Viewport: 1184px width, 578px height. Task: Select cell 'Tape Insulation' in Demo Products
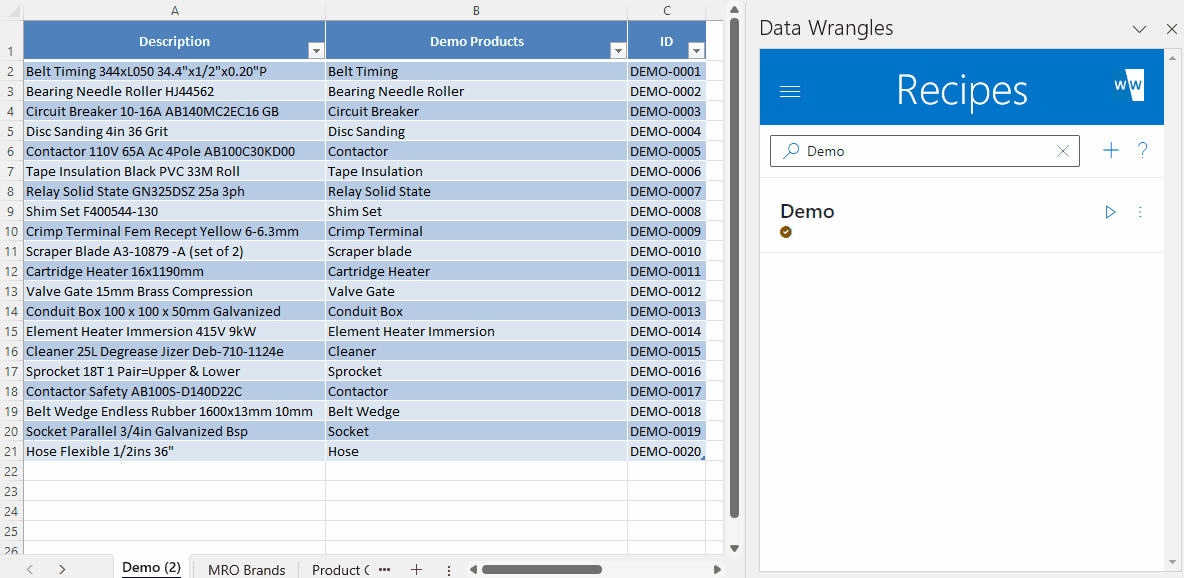(476, 172)
